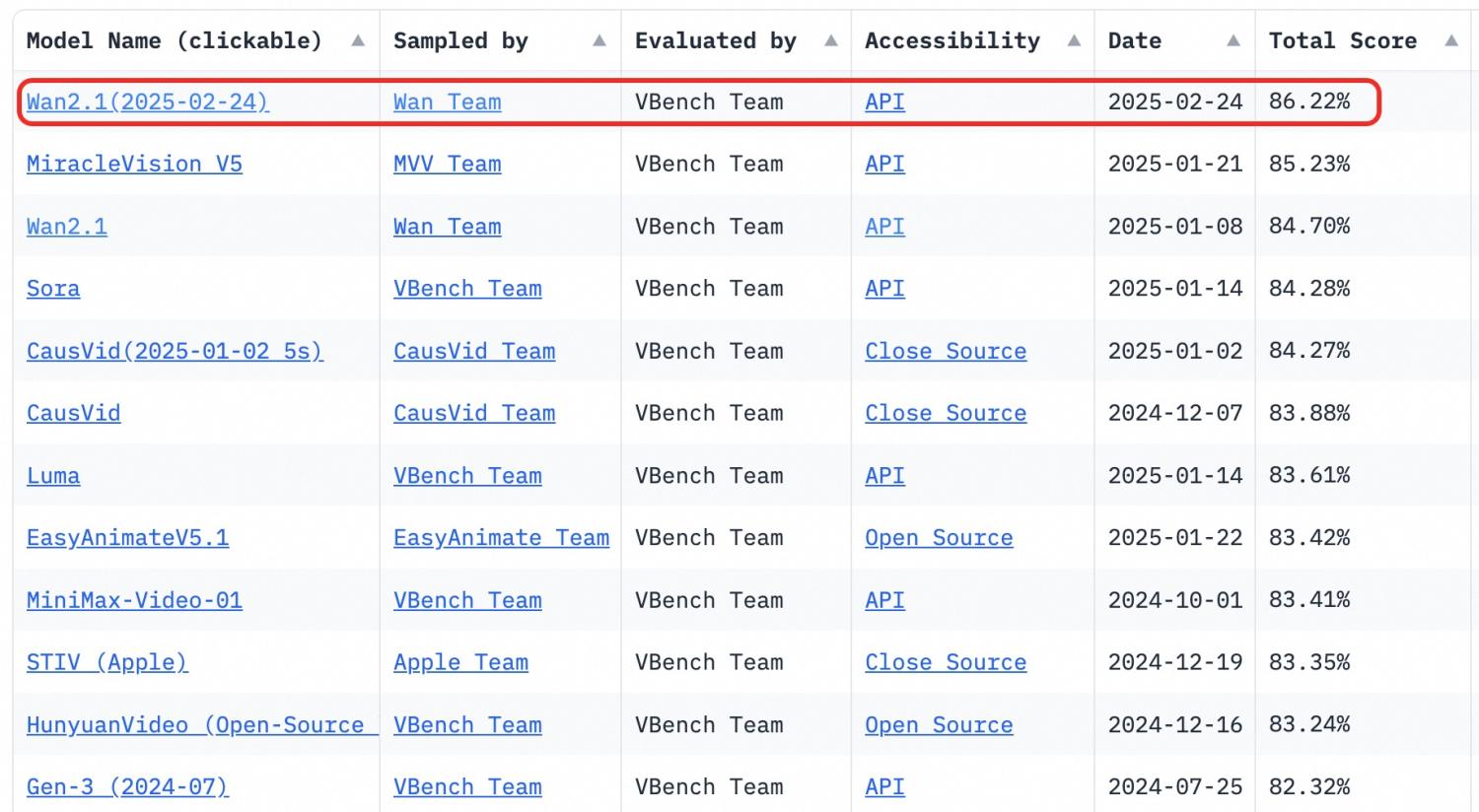Open the MiracleVision V5 model page
1479x812 pixels.
click(134, 165)
